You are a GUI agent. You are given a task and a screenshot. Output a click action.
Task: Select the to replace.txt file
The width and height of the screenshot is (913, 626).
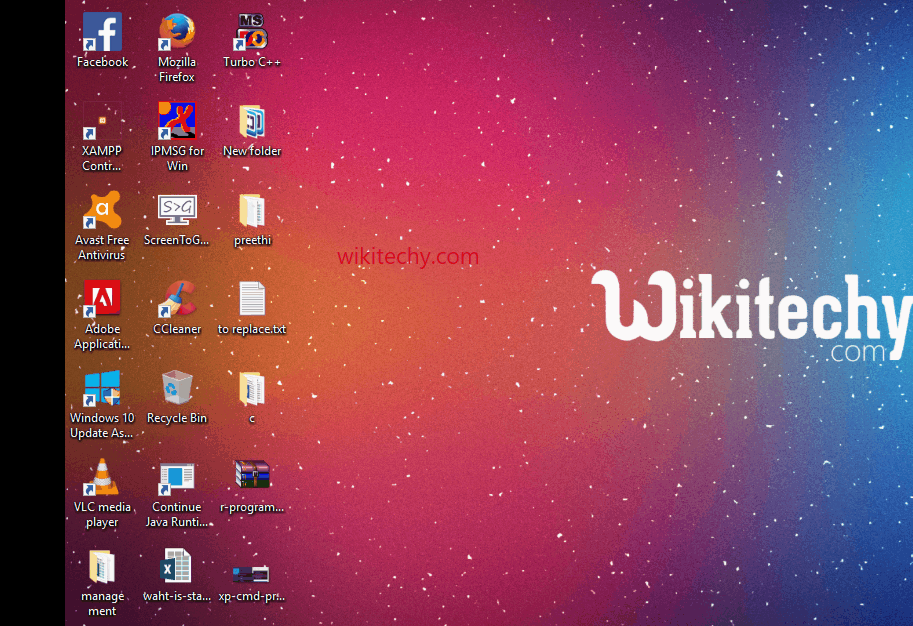[x=252, y=300]
